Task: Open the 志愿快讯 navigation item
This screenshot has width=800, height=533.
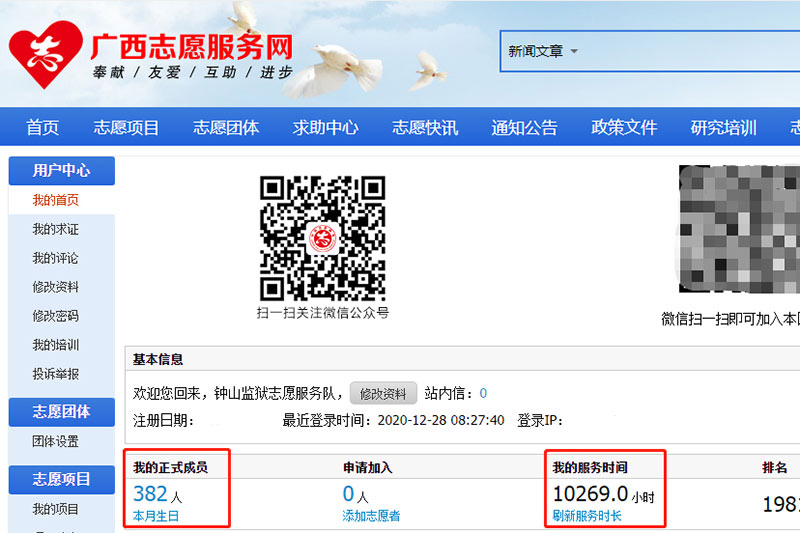Action: (x=424, y=127)
